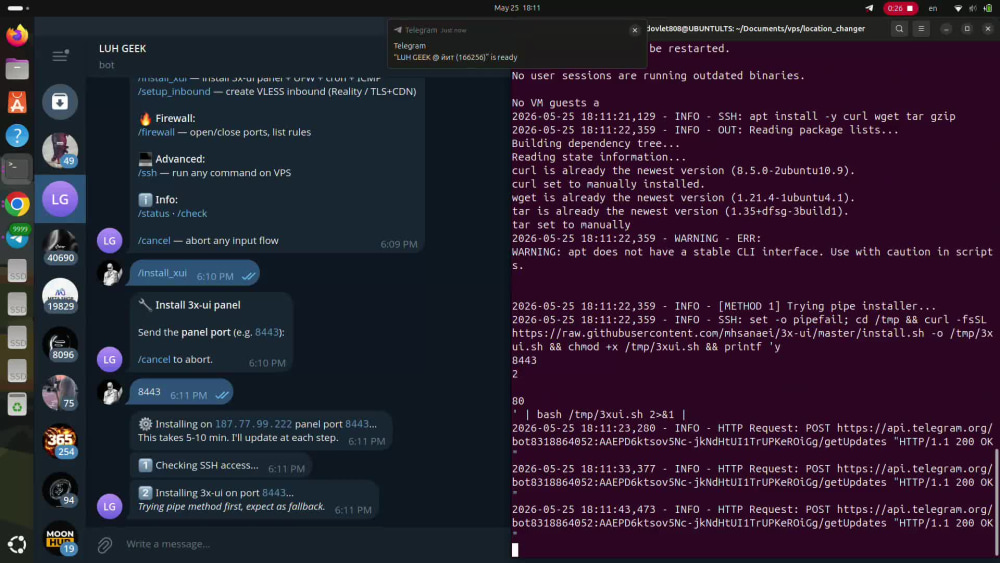Open the chat with 94 unread badge
The image size is (1000, 563).
(x=60, y=490)
